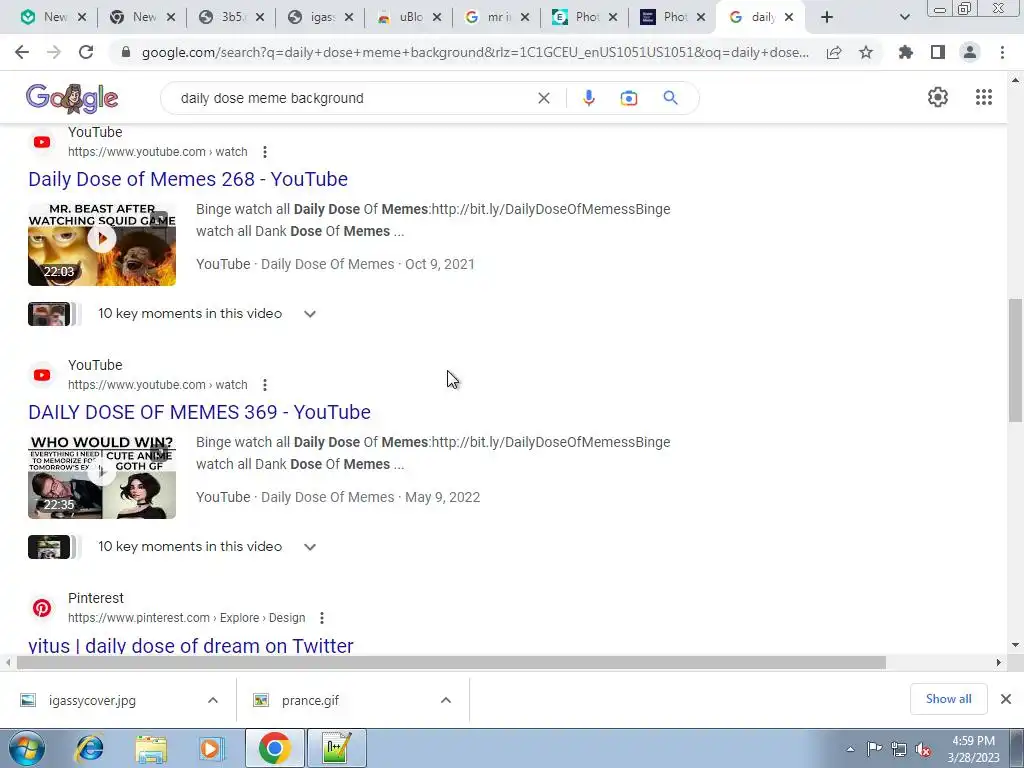Open igassycover.jpg from downloads bar
This screenshot has height=768, width=1024.
point(92,701)
